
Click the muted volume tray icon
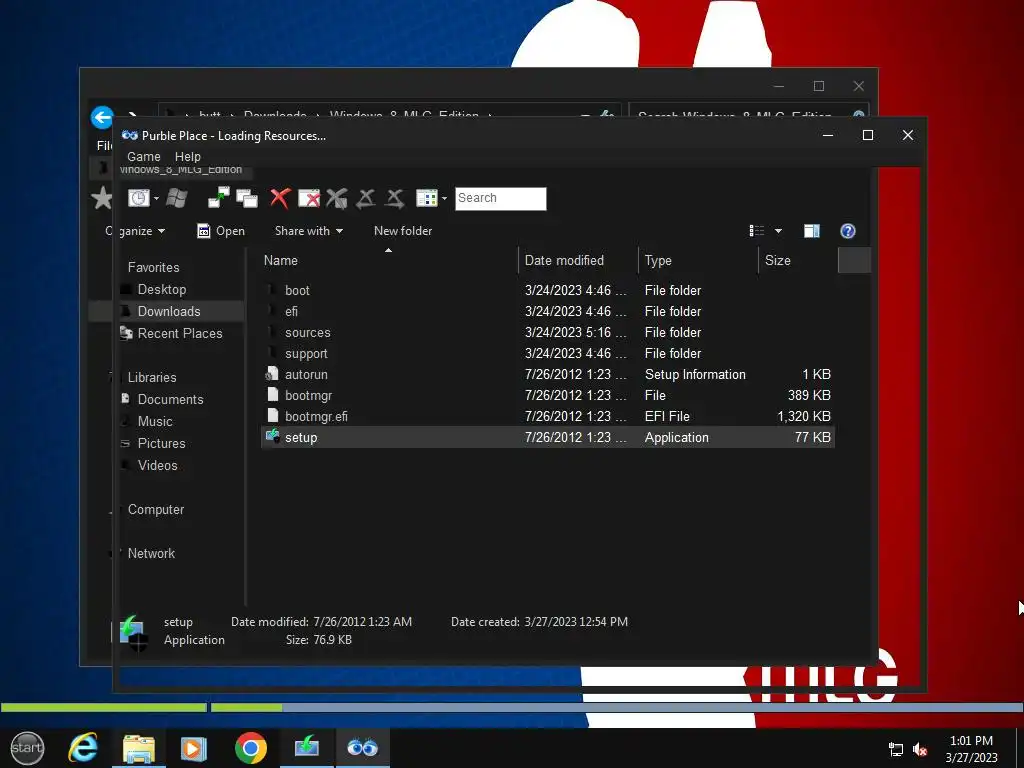[x=920, y=750]
